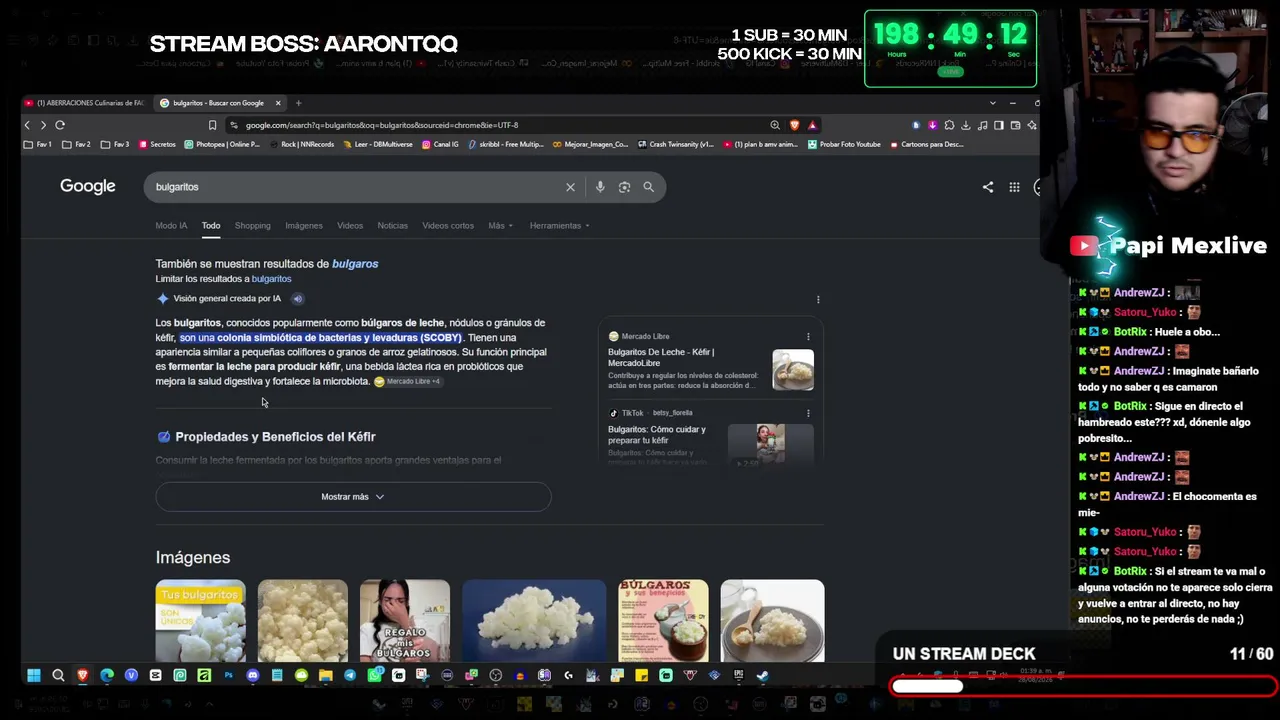
Task: Close the bulgaritos Google tab
Action: (x=278, y=103)
